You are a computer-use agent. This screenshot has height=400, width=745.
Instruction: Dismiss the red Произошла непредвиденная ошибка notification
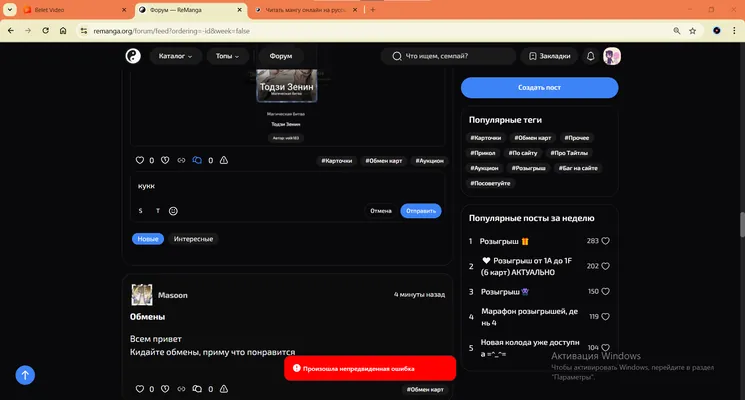click(370, 368)
